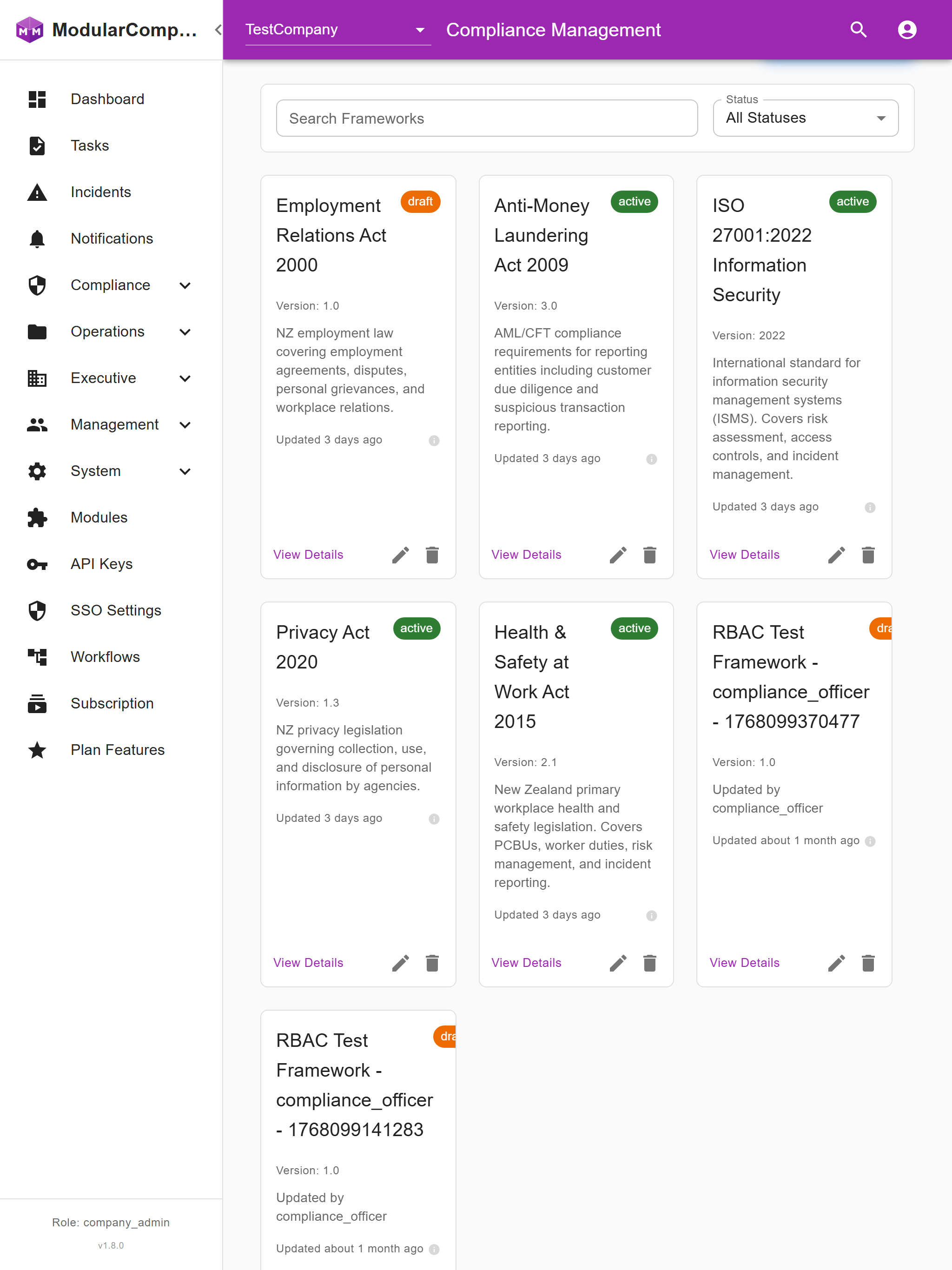This screenshot has width=952, height=1270.
Task: Open Plan Features from the sidebar
Action: tap(112, 750)
